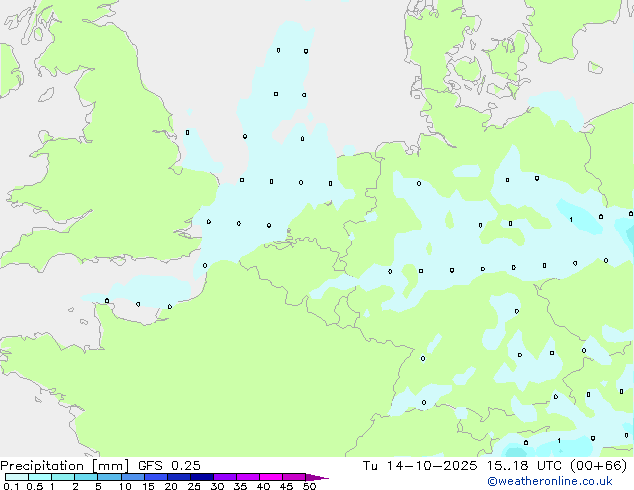The image size is (634, 490).
Task: Click the "30" legend scale label
Action: (x=217, y=486)
